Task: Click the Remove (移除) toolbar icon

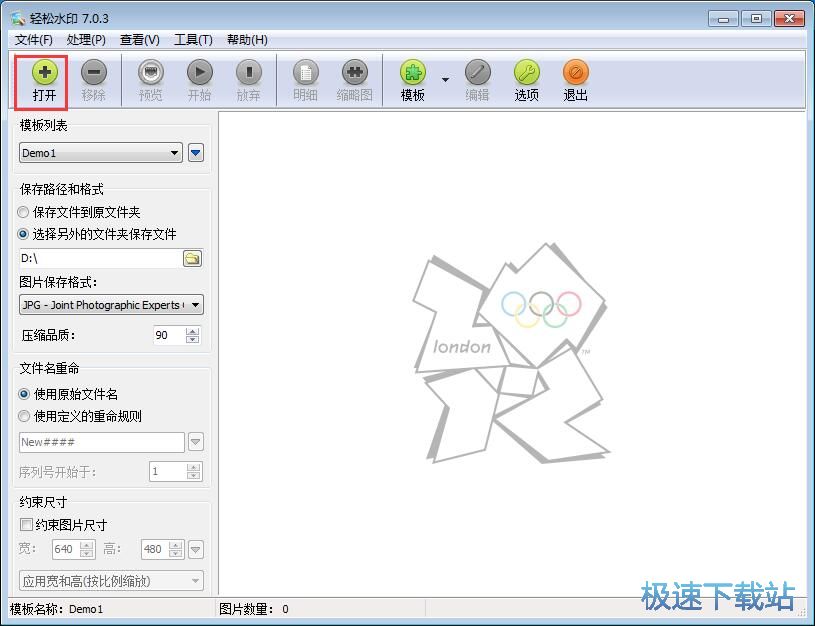Action: pyautogui.click(x=93, y=73)
